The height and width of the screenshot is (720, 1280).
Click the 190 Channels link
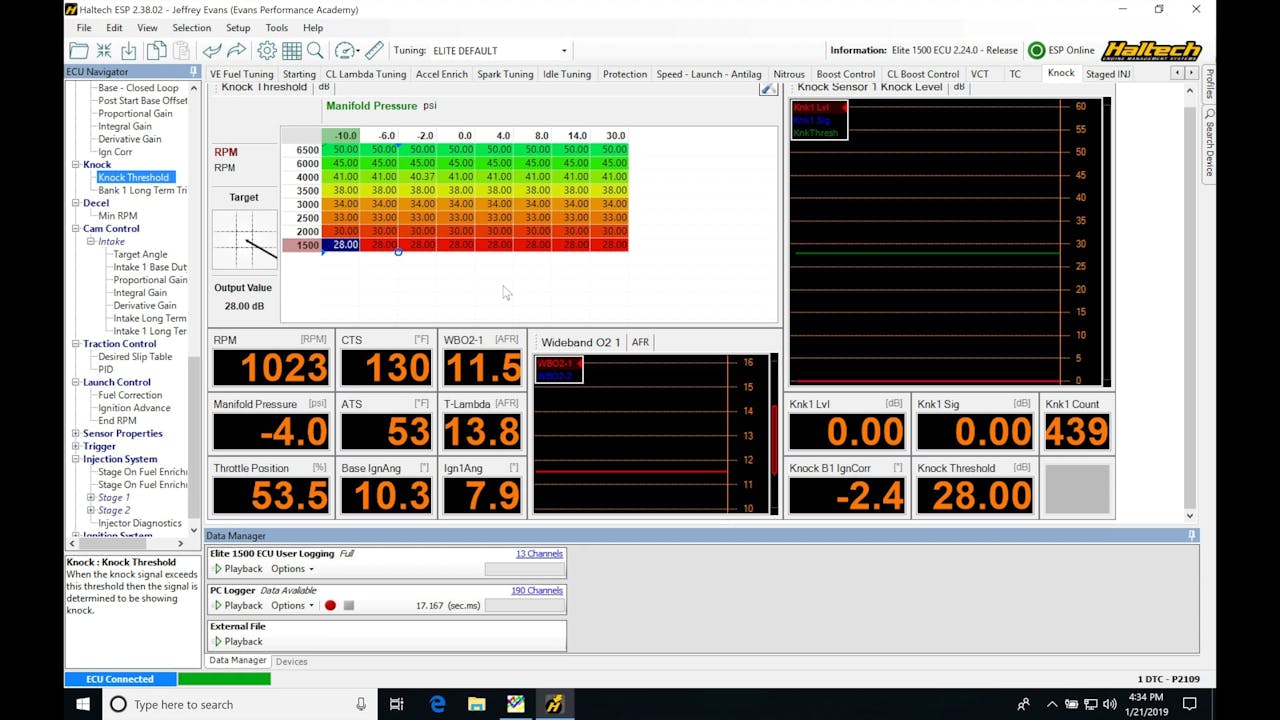[537, 591]
